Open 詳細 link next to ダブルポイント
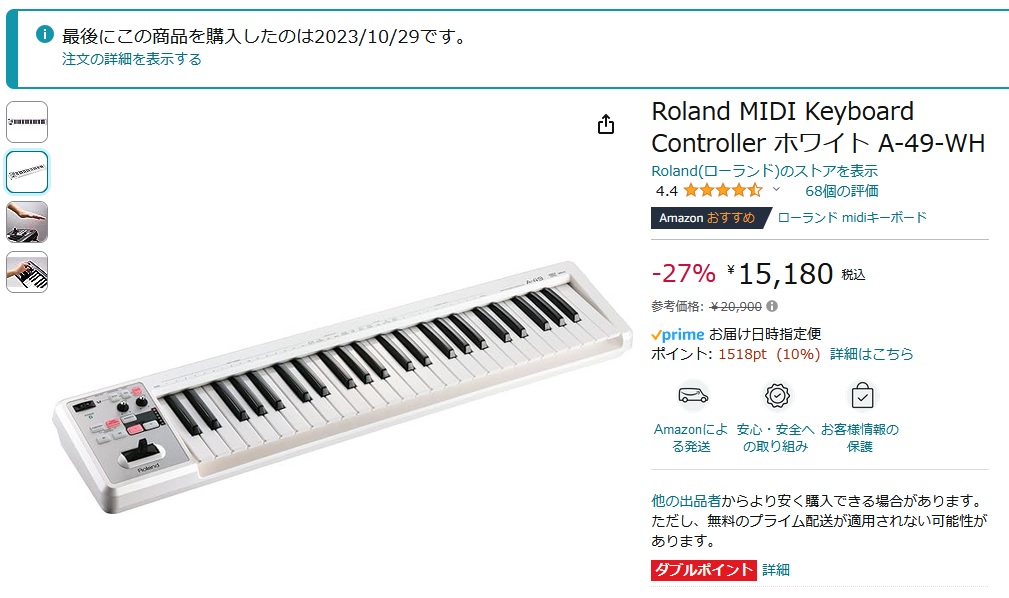This screenshot has height=598, width=1009. [x=776, y=569]
